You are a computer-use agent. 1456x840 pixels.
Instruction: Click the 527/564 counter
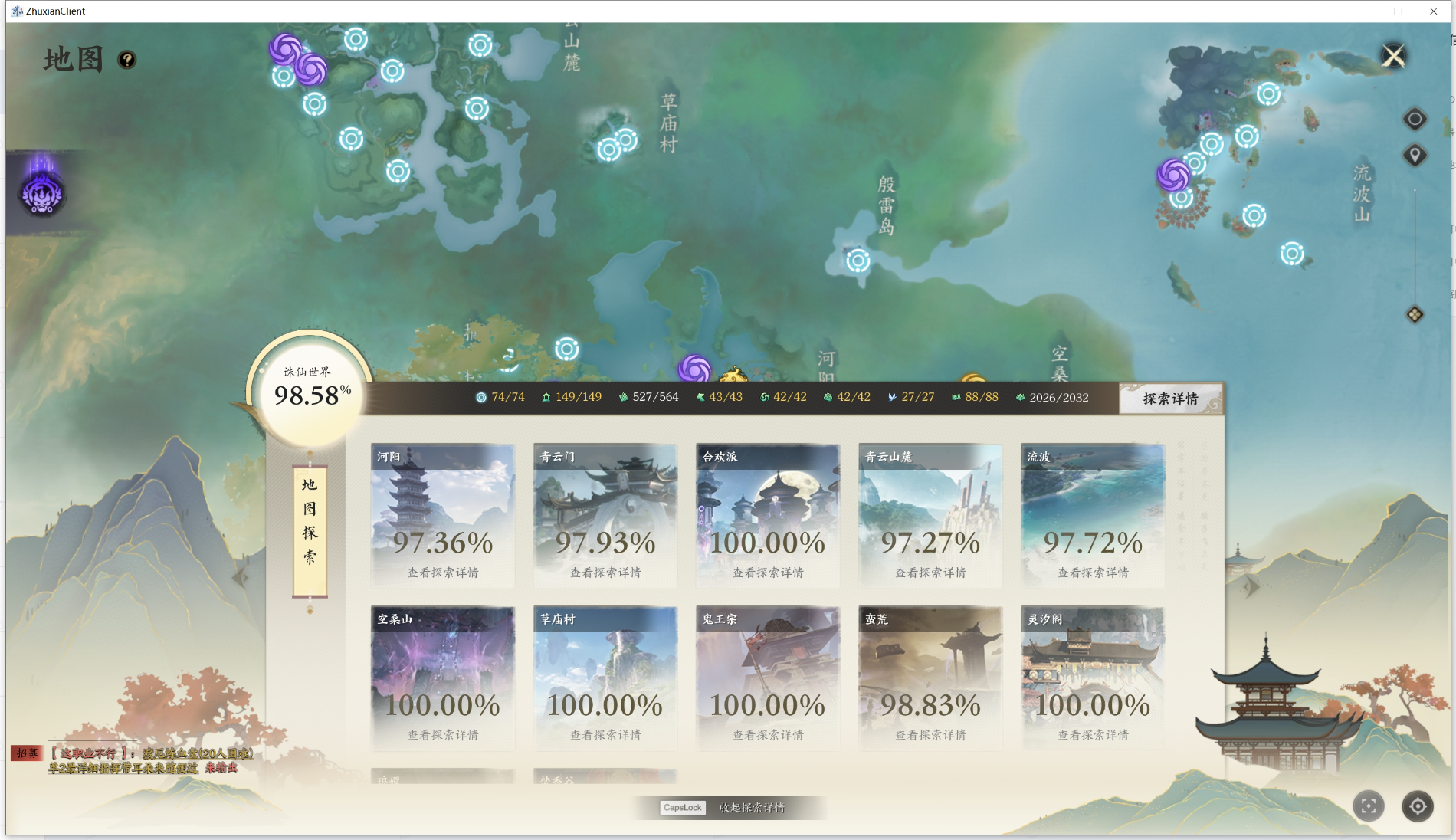648,397
